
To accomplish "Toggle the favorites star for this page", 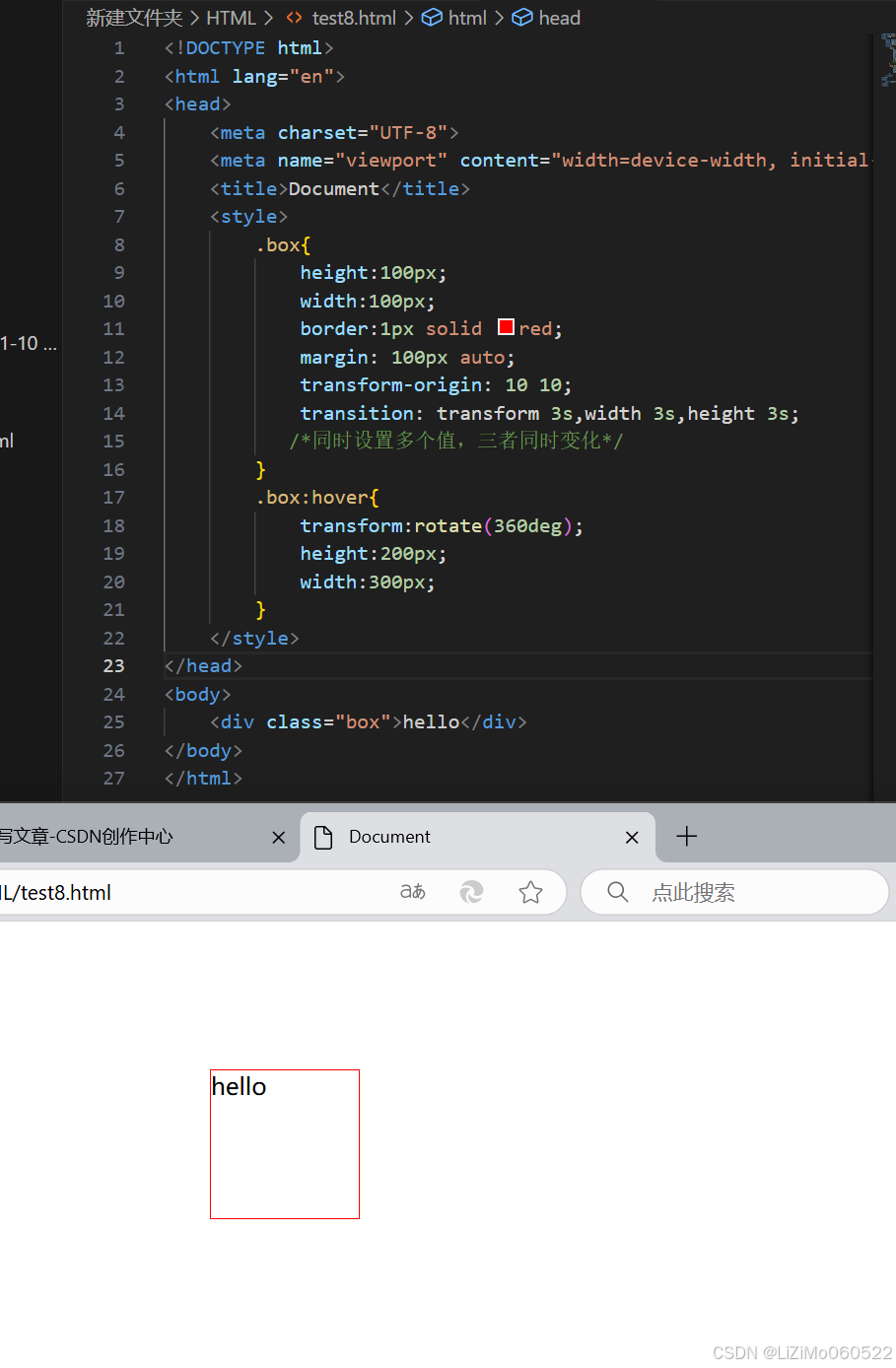I will click(531, 891).
